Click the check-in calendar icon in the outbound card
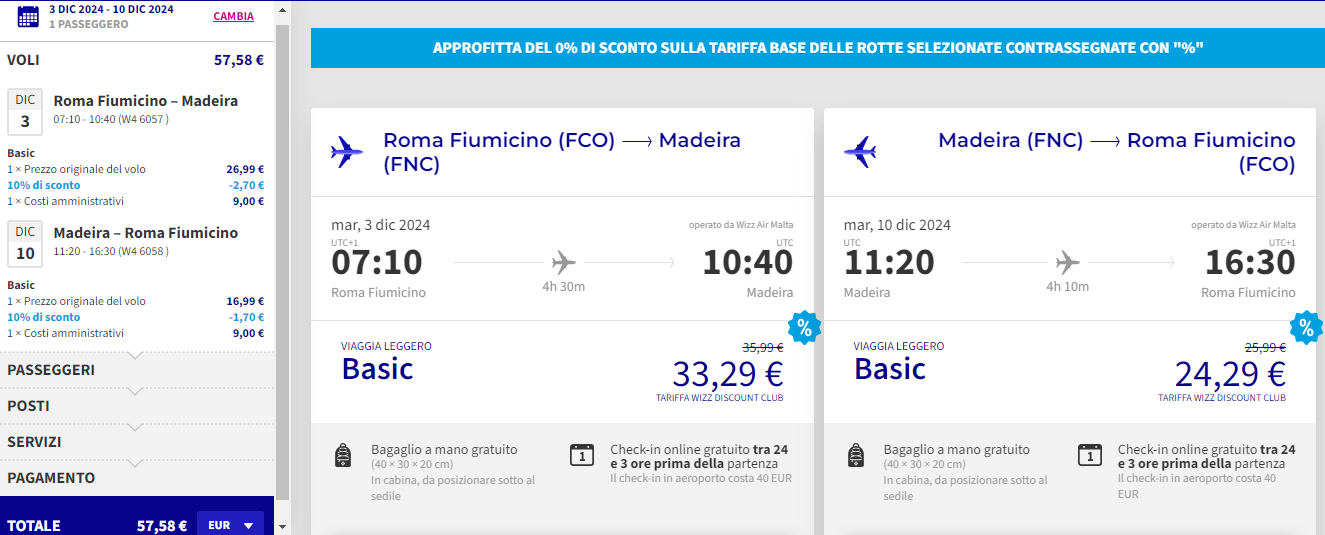This screenshot has width=1325, height=535. pyautogui.click(x=581, y=456)
